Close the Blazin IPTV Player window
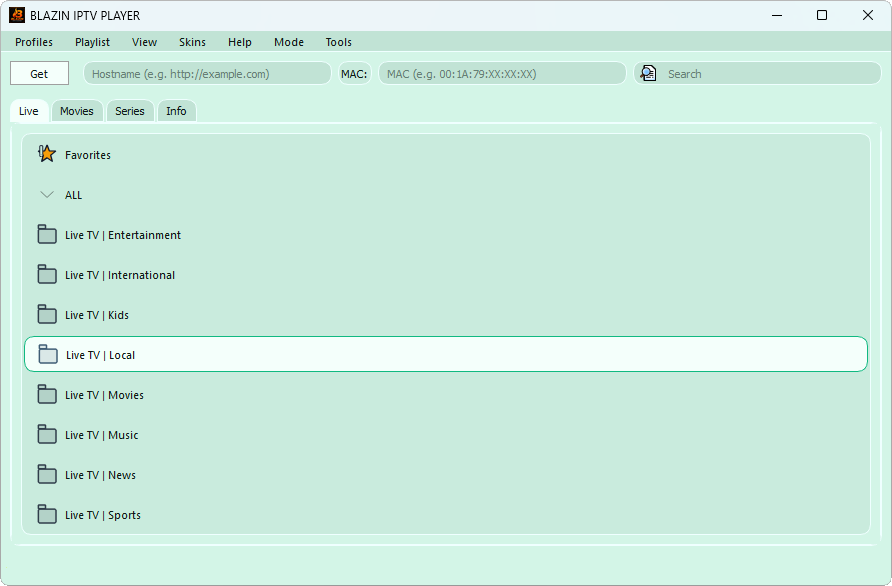The height and width of the screenshot is (586, 892). (x=868, y=15)
